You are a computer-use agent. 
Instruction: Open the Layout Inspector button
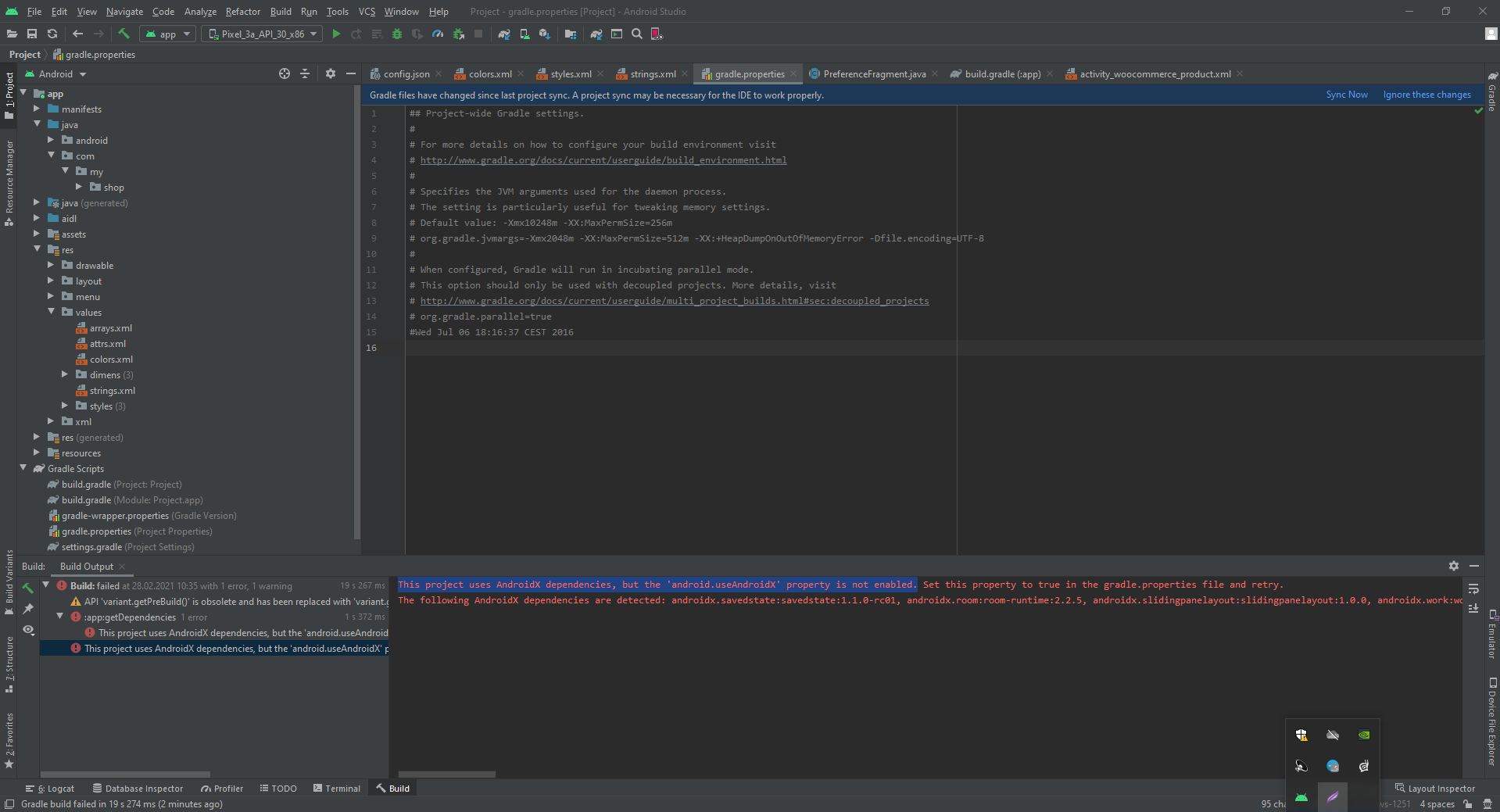pos(1435,789)
